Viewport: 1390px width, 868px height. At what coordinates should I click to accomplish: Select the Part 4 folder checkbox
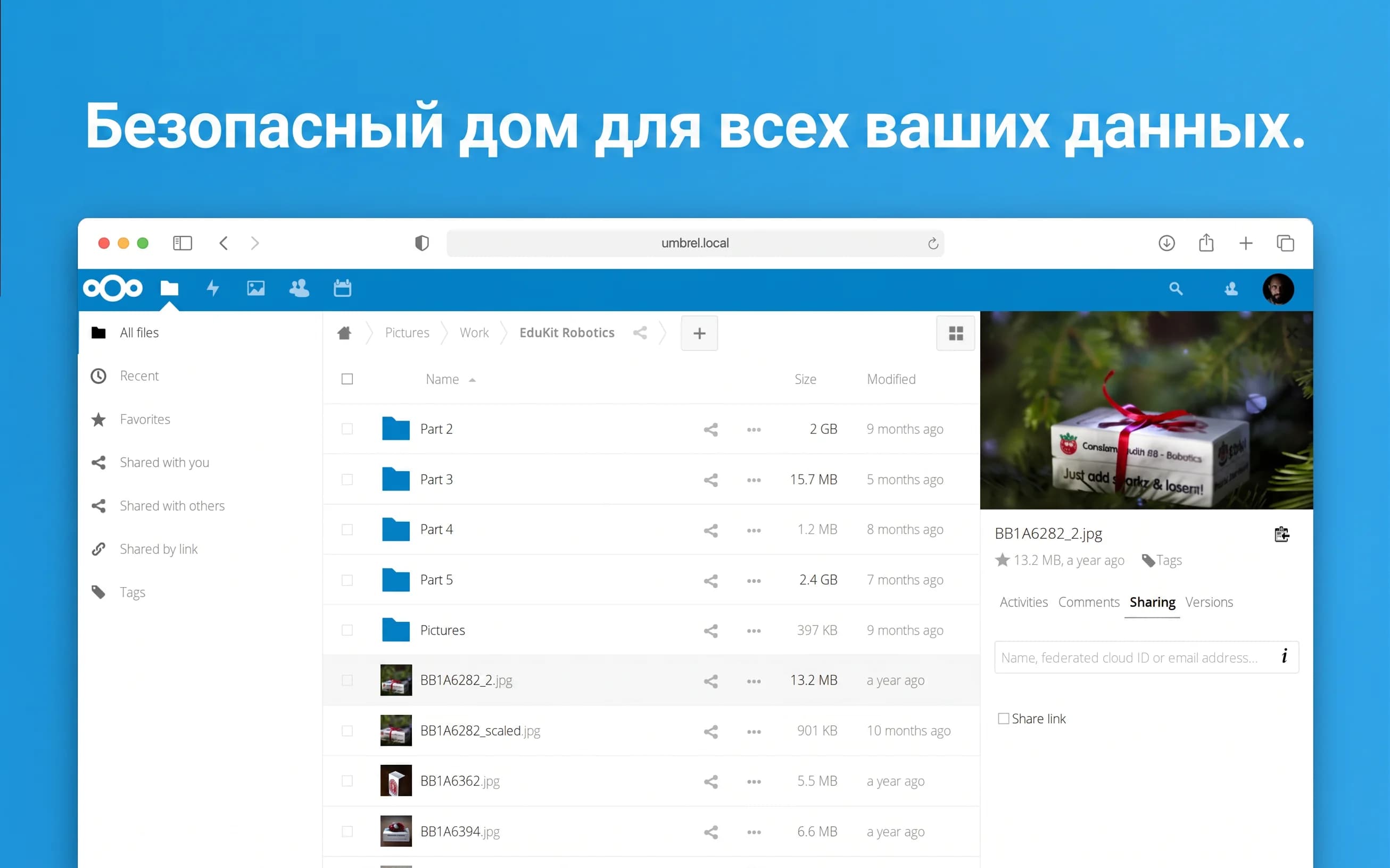pos(347,529)
